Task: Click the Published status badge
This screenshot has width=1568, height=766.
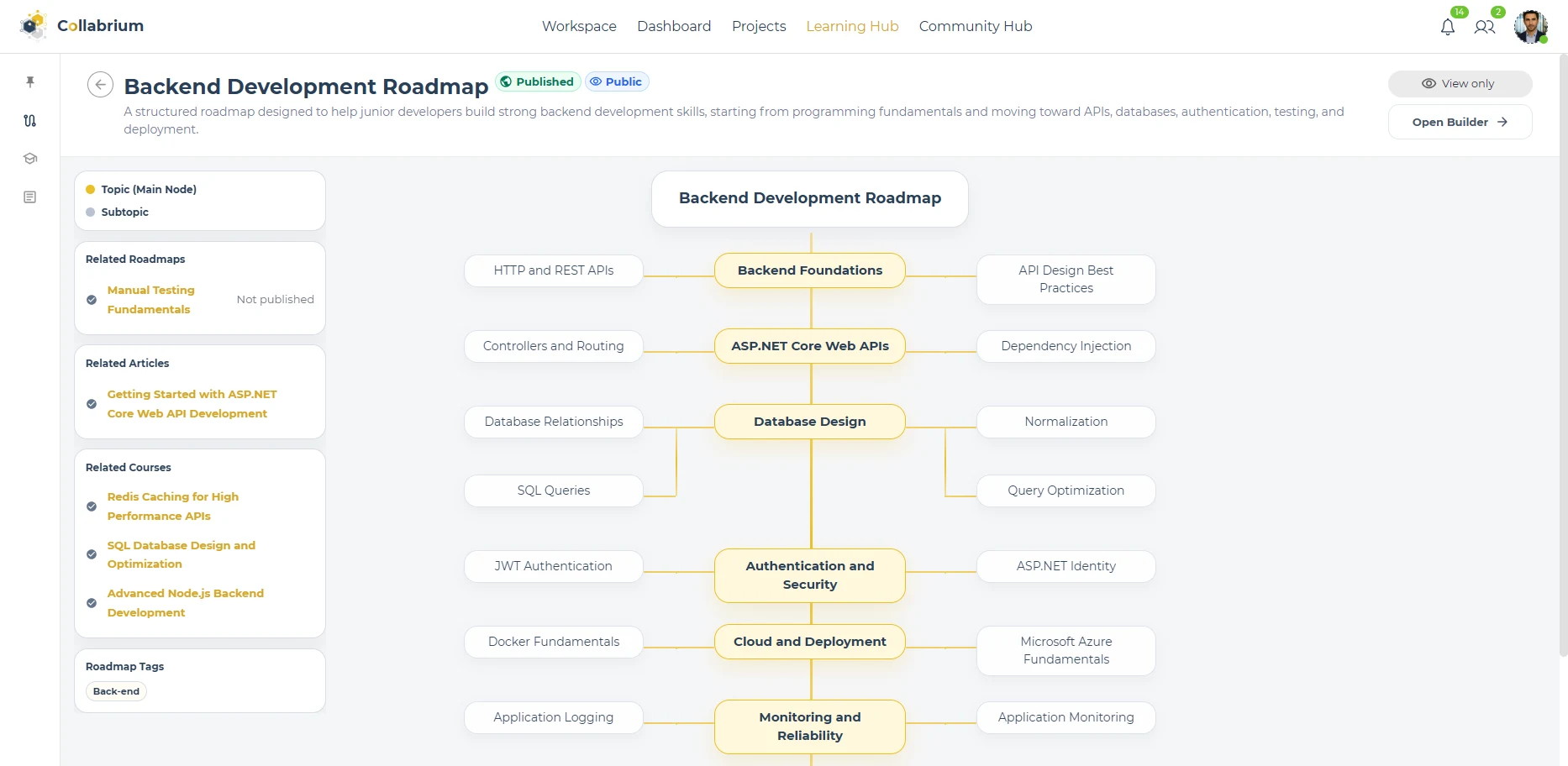Action: pos(538,81)
